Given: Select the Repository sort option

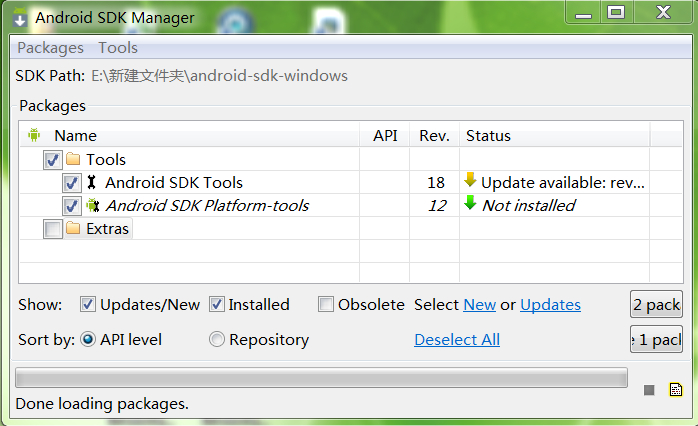Looking at the screenshot, I should tap(217, 340).
